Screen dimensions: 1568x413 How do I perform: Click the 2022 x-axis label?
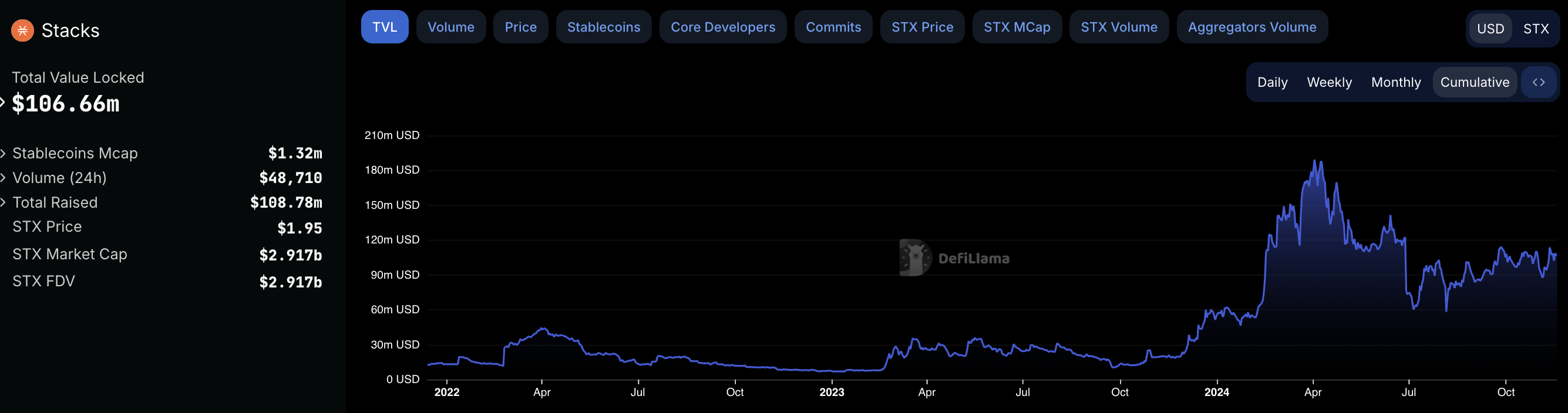447,392
